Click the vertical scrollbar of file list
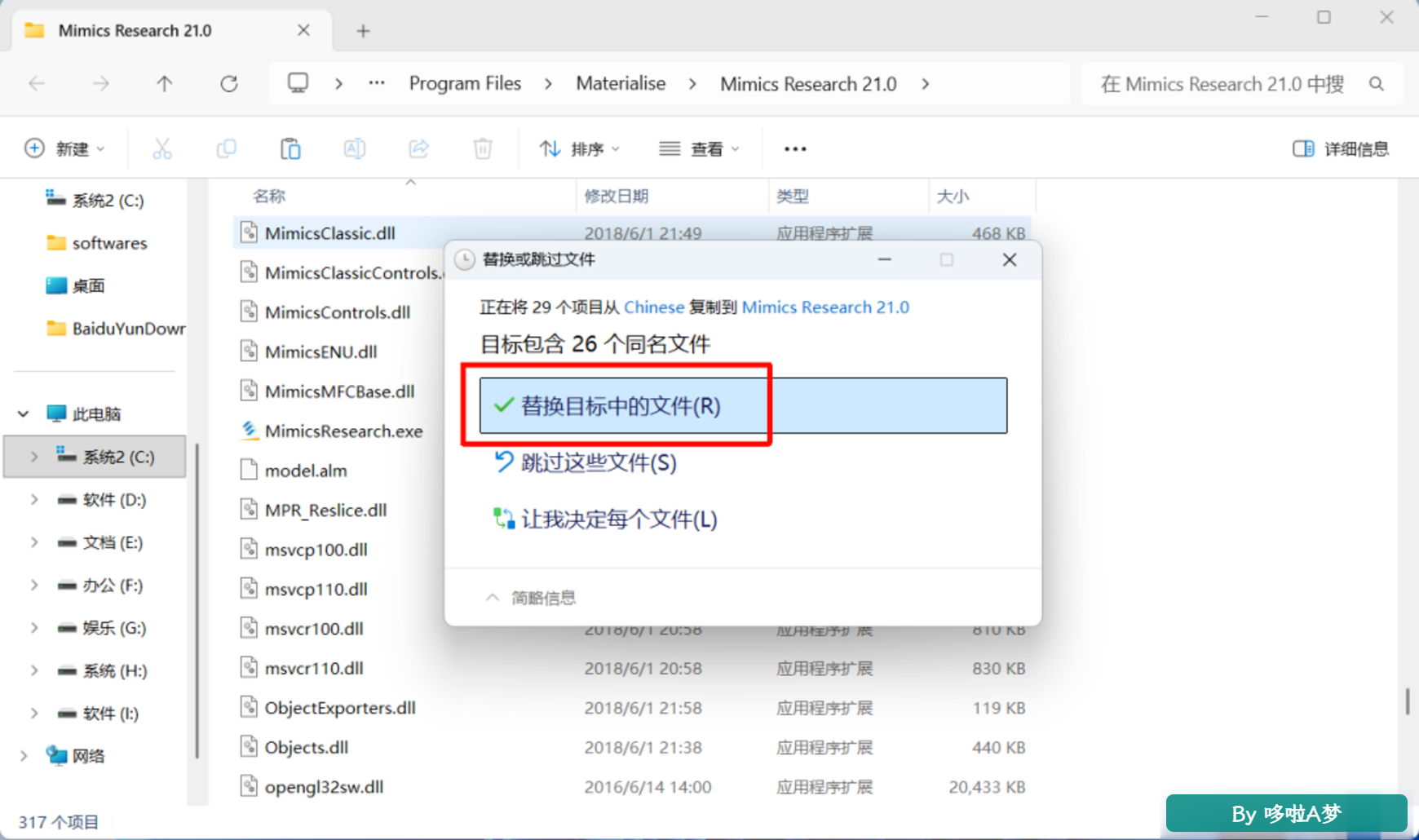 (x=1408, y=701)
